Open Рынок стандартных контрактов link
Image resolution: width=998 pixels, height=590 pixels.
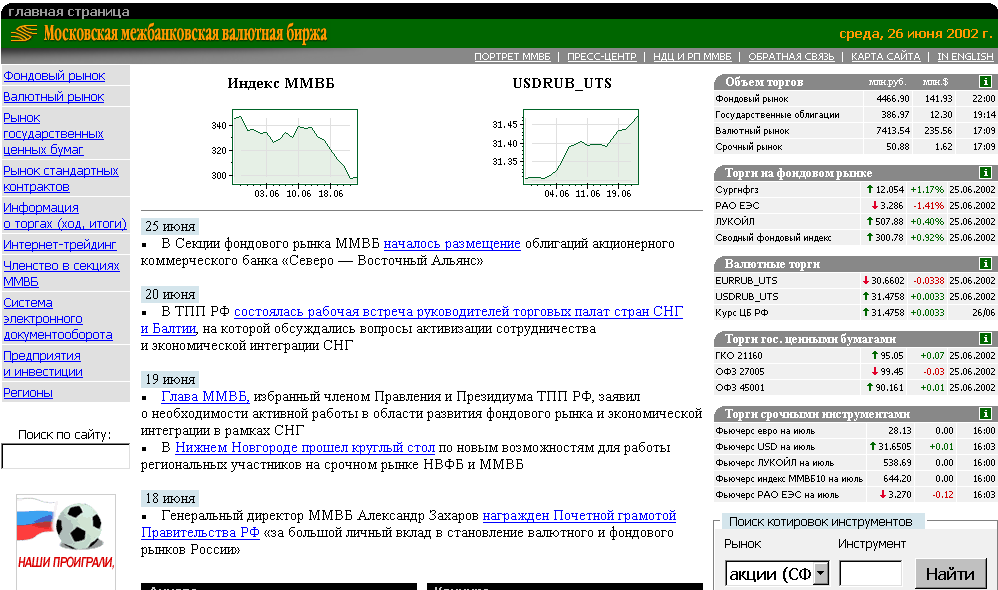pyautogui.click(x=61, y=179)
